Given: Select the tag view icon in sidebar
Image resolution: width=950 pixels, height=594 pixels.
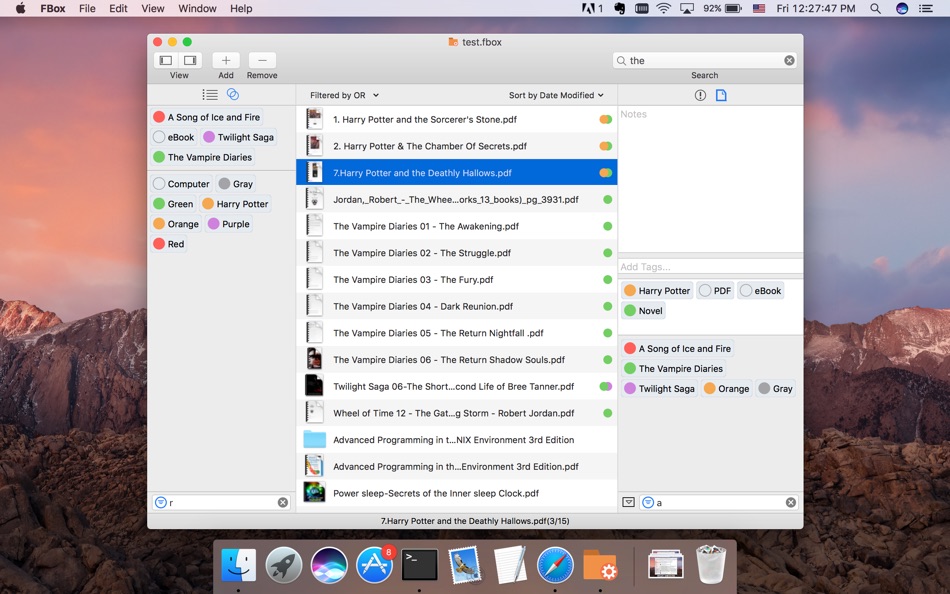Looking at the screenshot, I should click(233, 95).
